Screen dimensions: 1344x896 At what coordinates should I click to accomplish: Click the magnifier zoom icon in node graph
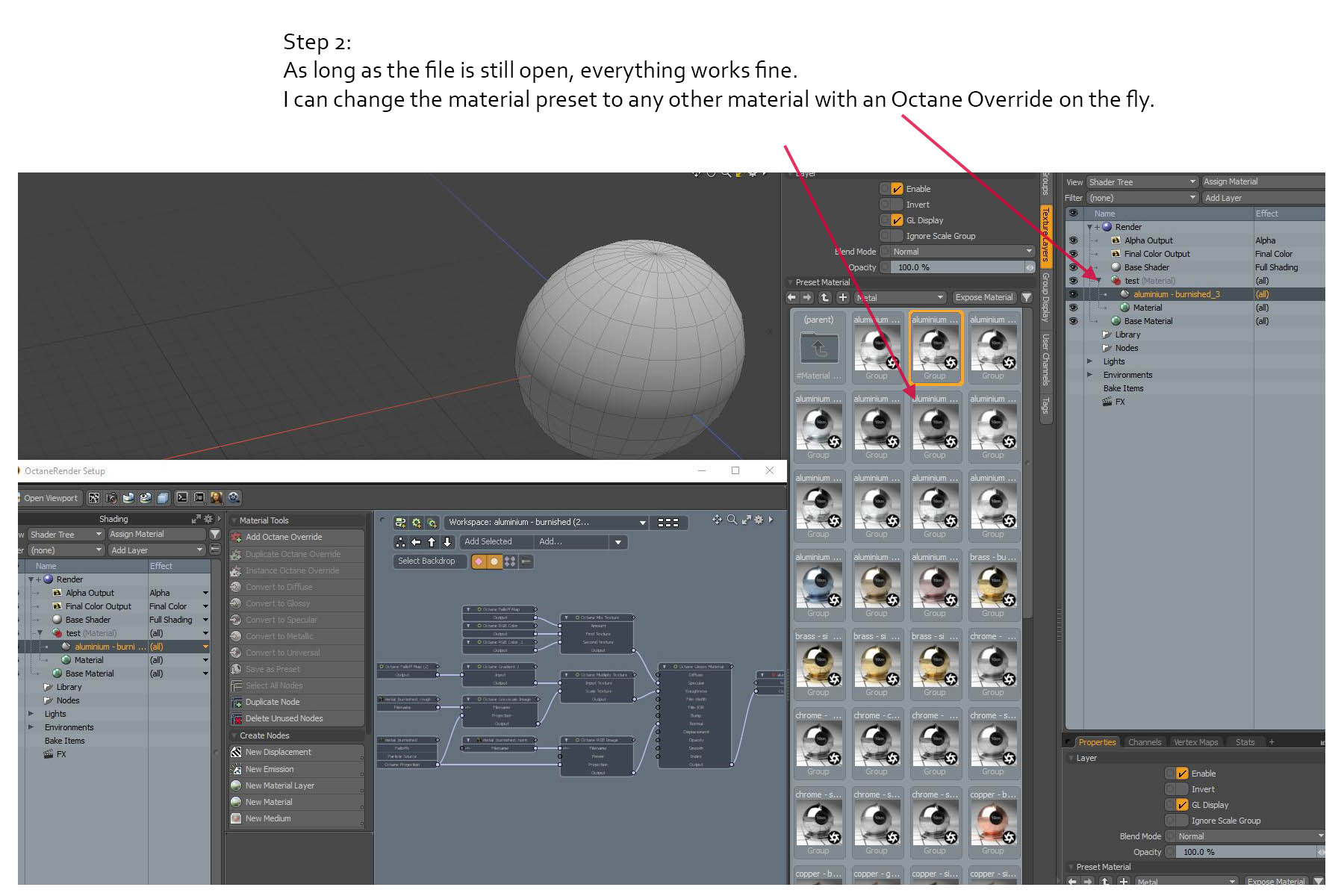[x=732, y=520]
